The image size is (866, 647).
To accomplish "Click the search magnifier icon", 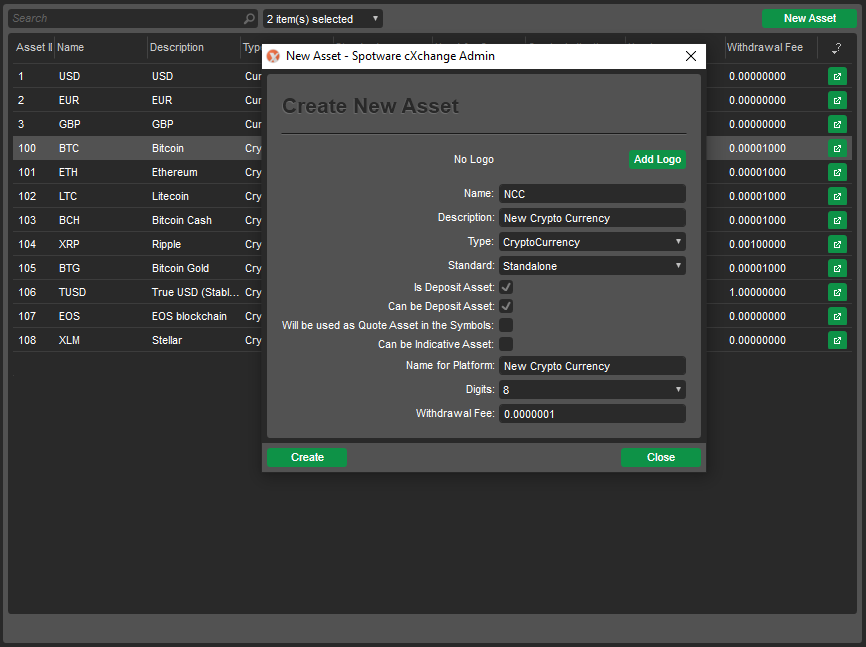I will click(249, 19).
